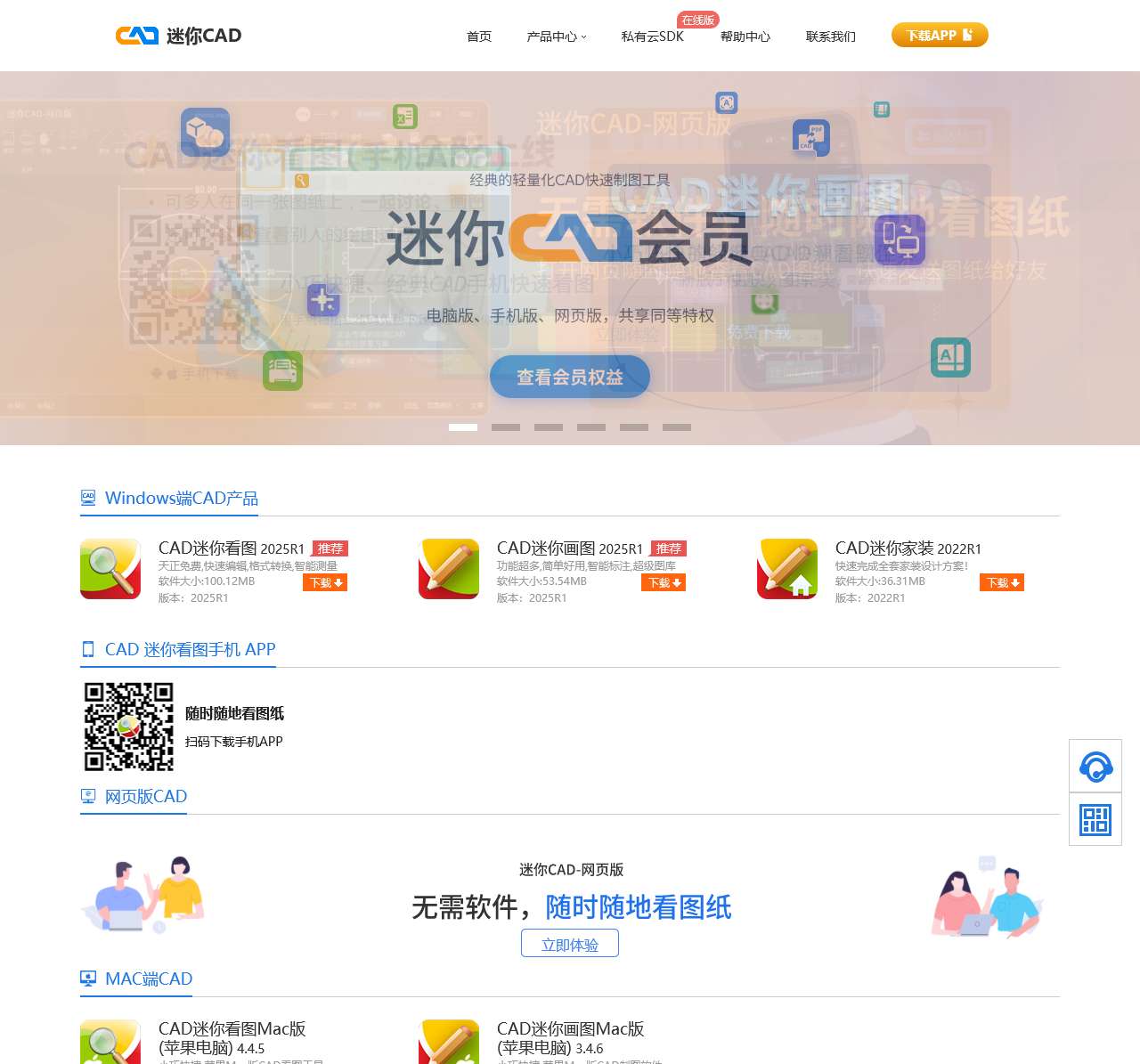The width and height of the screenshot is (1140, 1064).
Task: Open the Windows端CAD产品 section heading
Action: [x=182, y=498]
